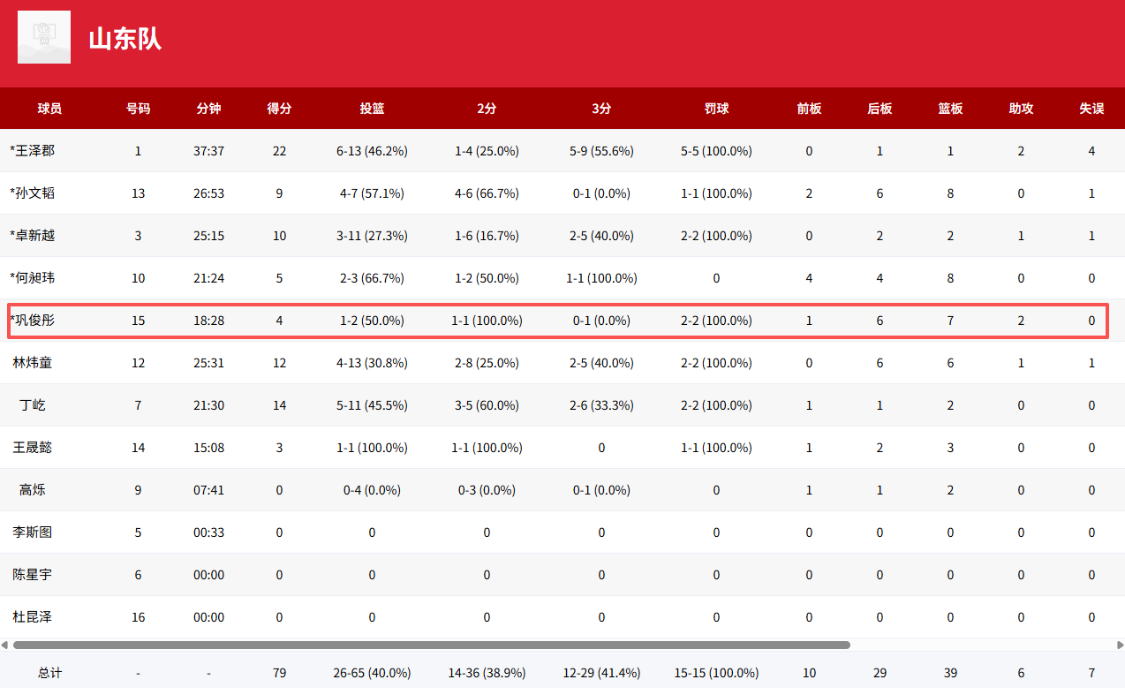Viewport: 1125px width, 688px height.
Task: Select the 得分 column header
Action: click(x=279, y=108)
